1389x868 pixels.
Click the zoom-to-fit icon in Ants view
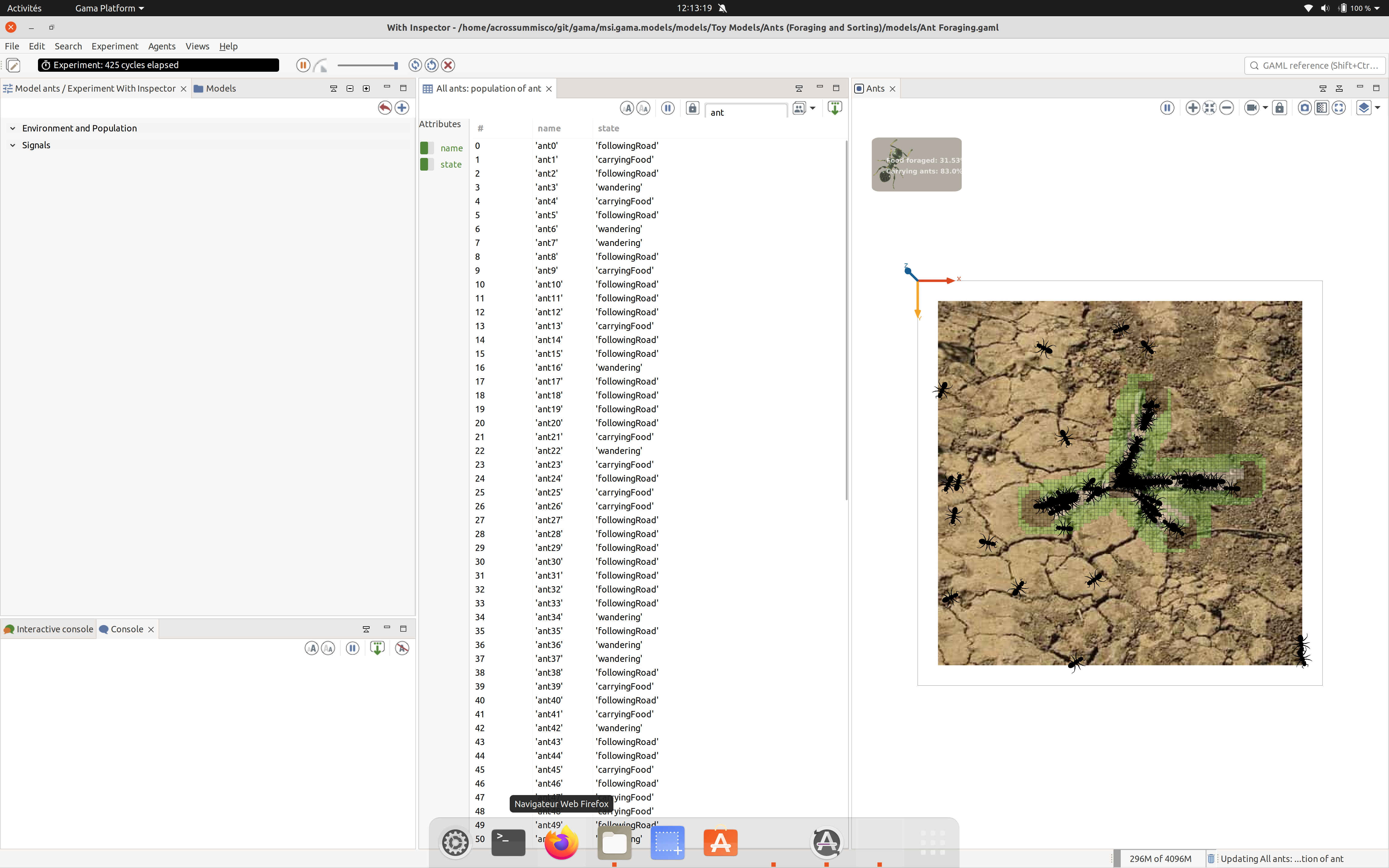coord(1209,108)
